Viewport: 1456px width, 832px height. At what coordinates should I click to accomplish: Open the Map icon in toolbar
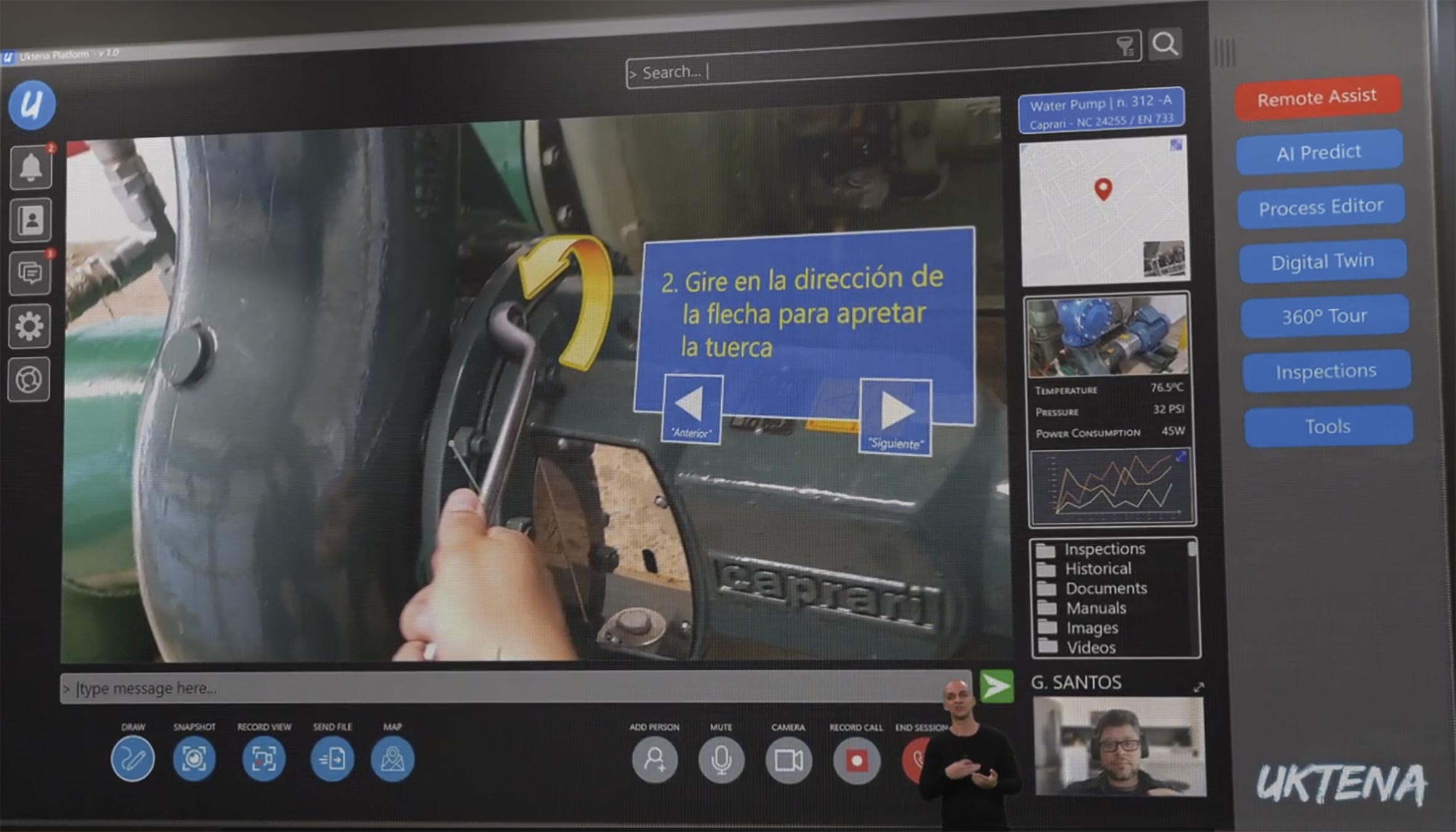pos(393,759)
